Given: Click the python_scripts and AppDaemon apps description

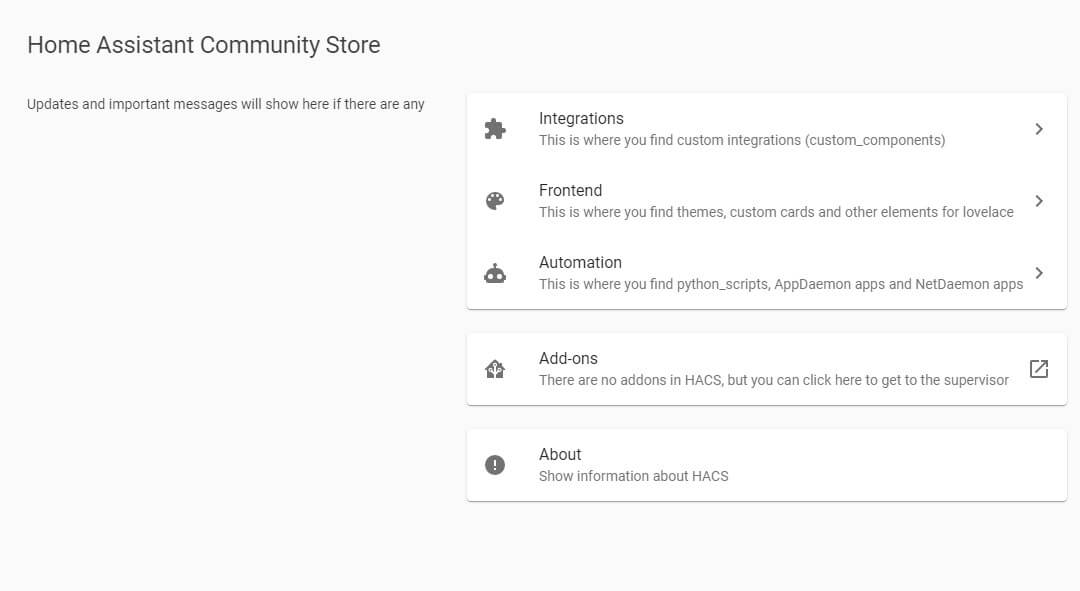Looking at the screenshot, I should (x=780, y=284).
